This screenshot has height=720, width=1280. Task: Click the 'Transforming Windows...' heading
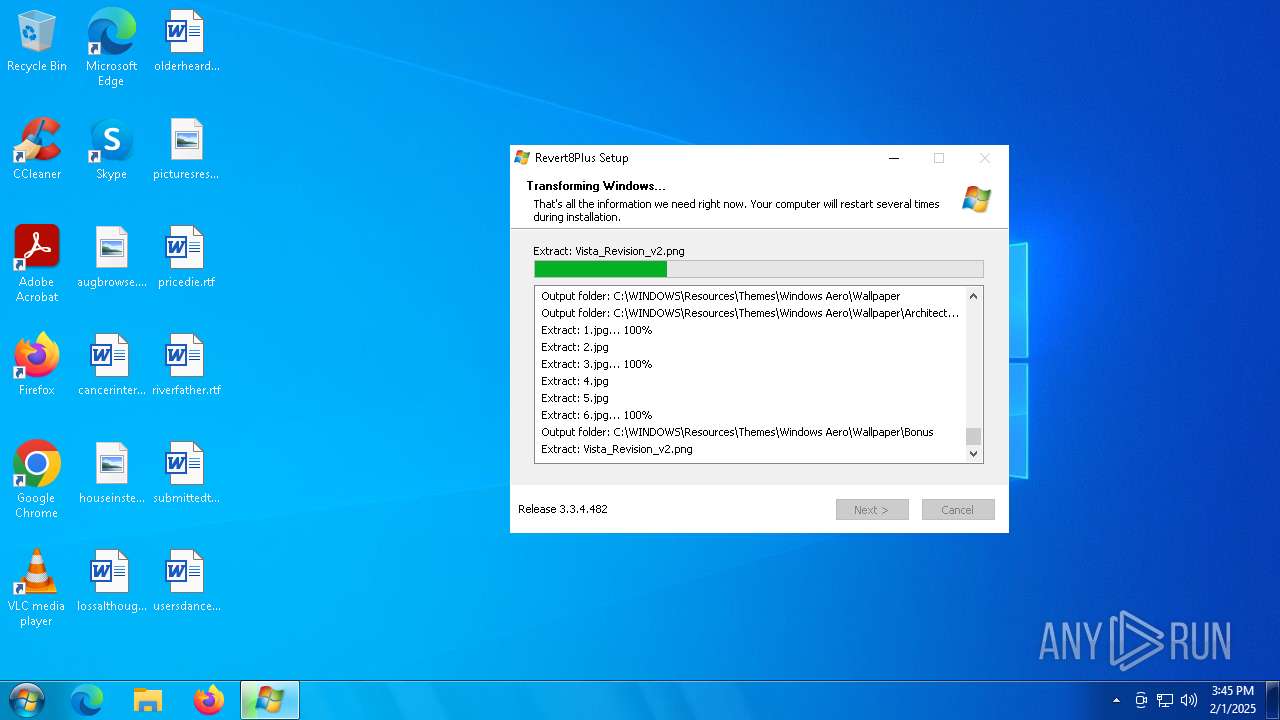596,186
